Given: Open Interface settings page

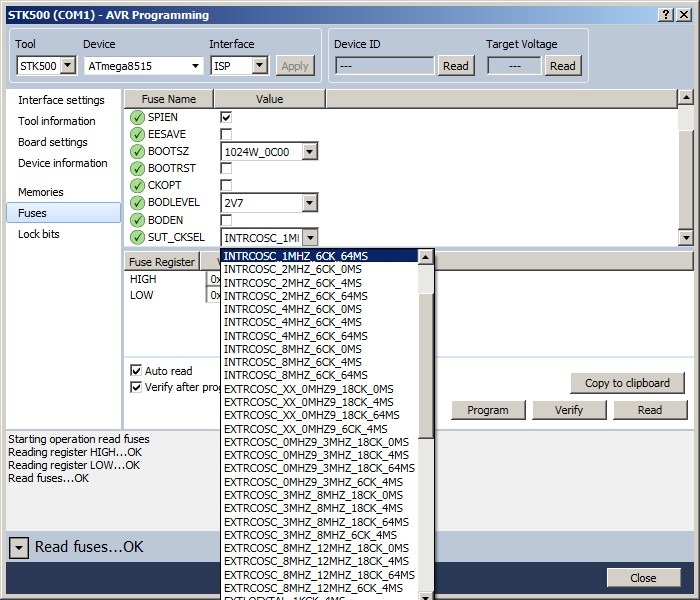Looking at the screenshot, I should coord(61,100).
